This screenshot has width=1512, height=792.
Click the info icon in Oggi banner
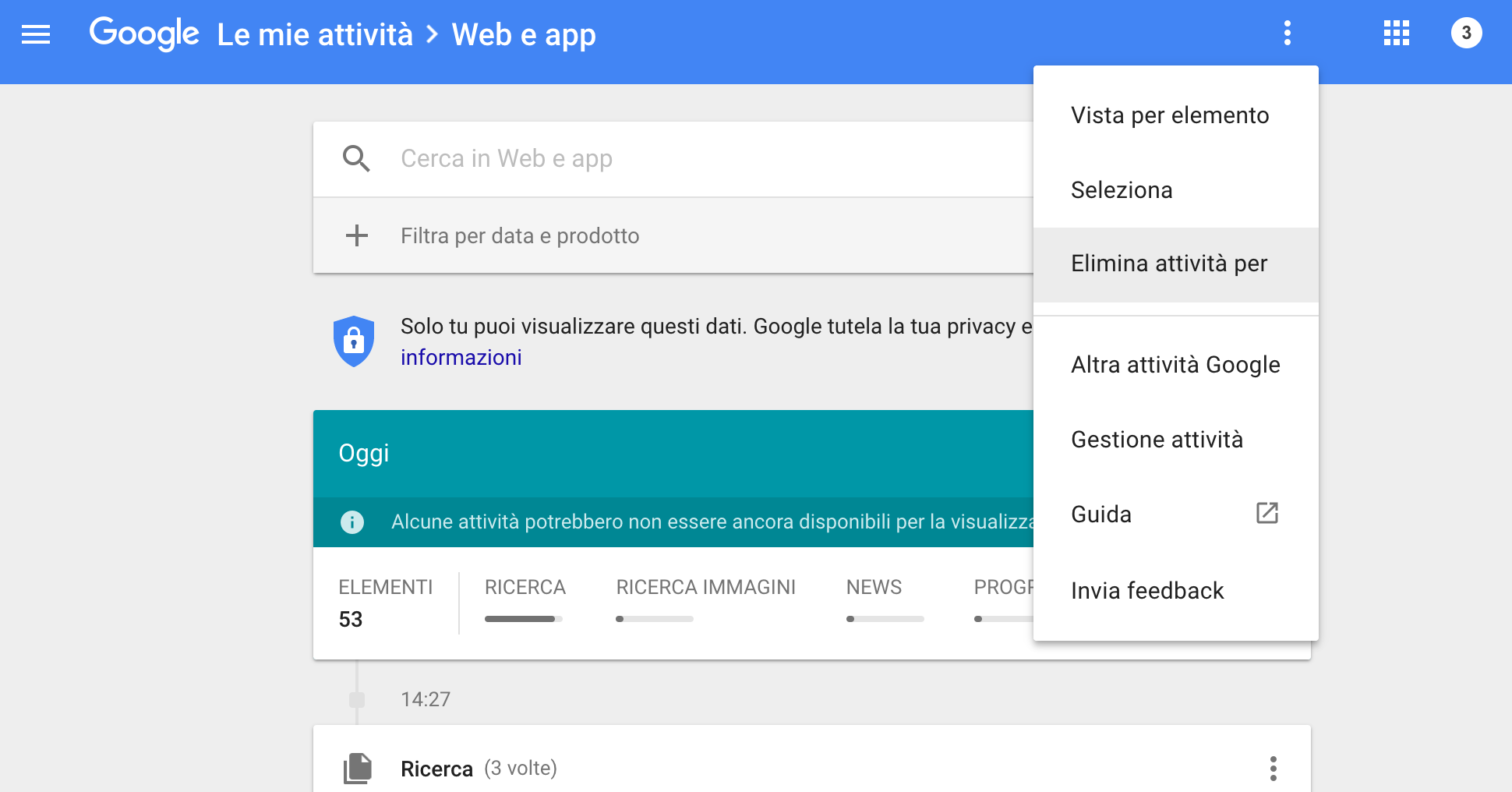352,522
